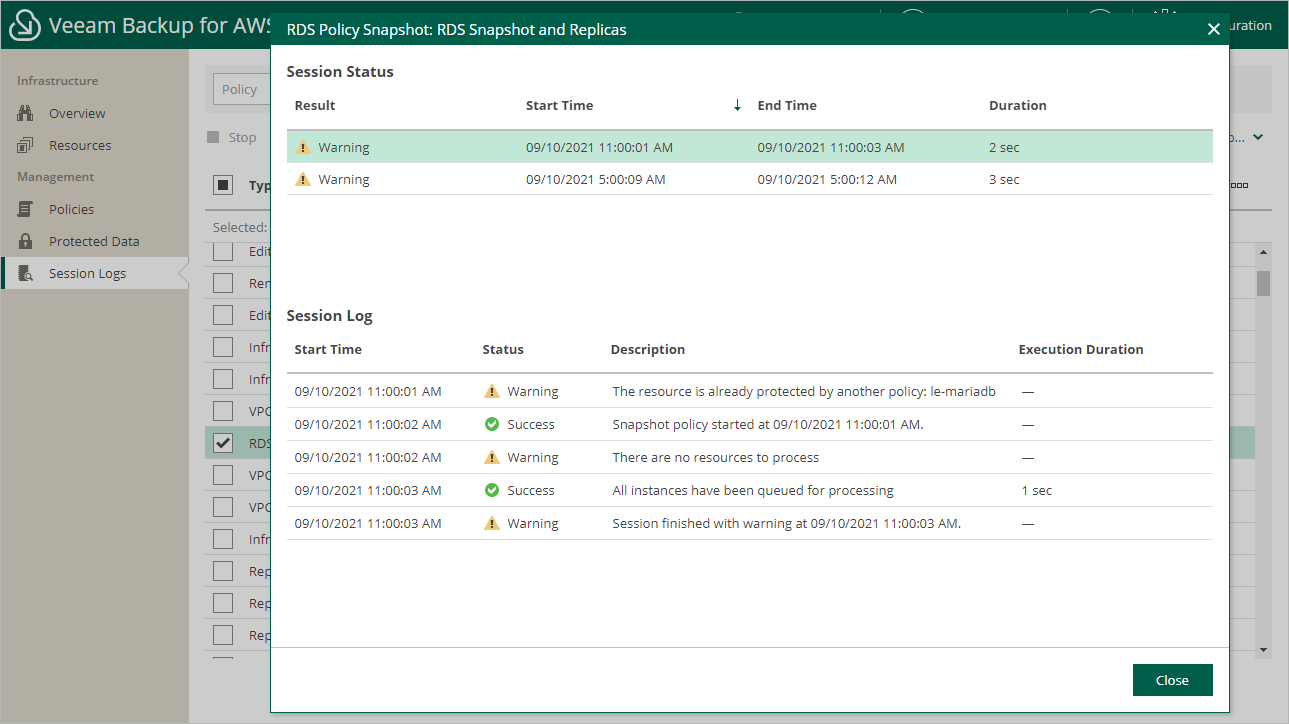Click the Session Log Description column header
The width and height of the screenshot is (1289, 724).
pyautogui.click(x=648, y=349)
